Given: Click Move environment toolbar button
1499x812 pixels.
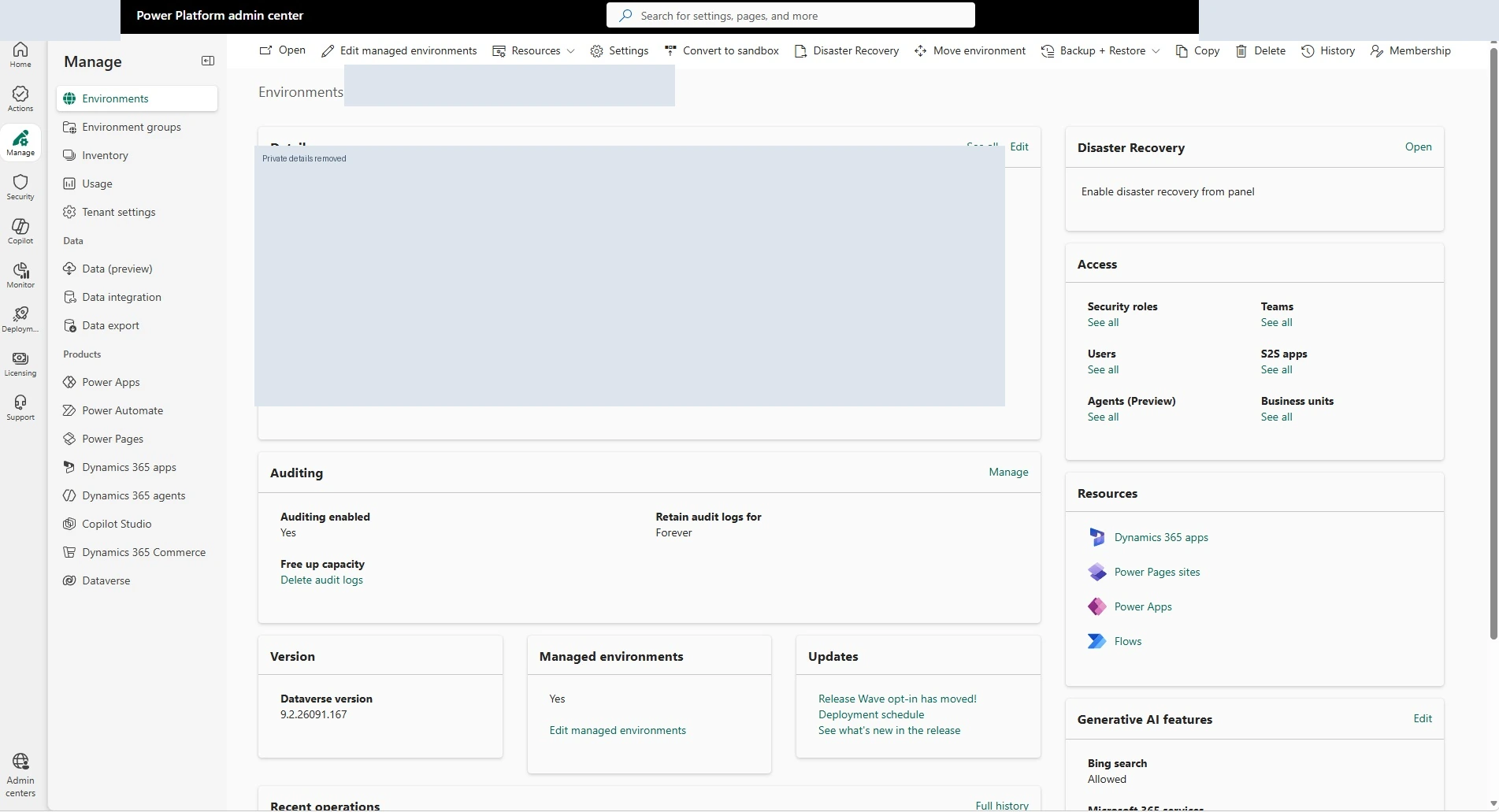Looking at the screenshot, I should click(970, 50).
